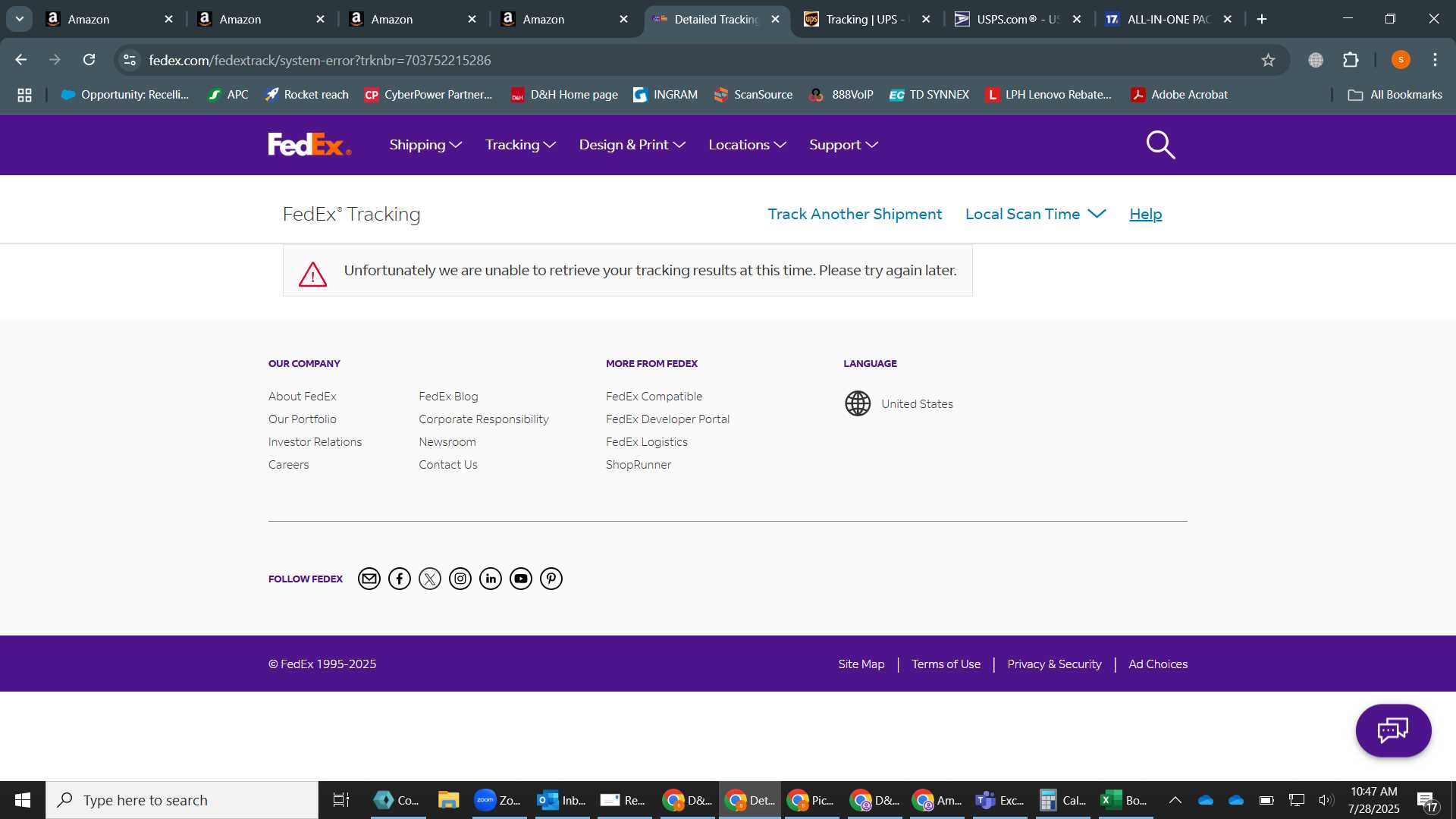
Task: Switch to the first Amazon tab
Action: click(109, 19)
